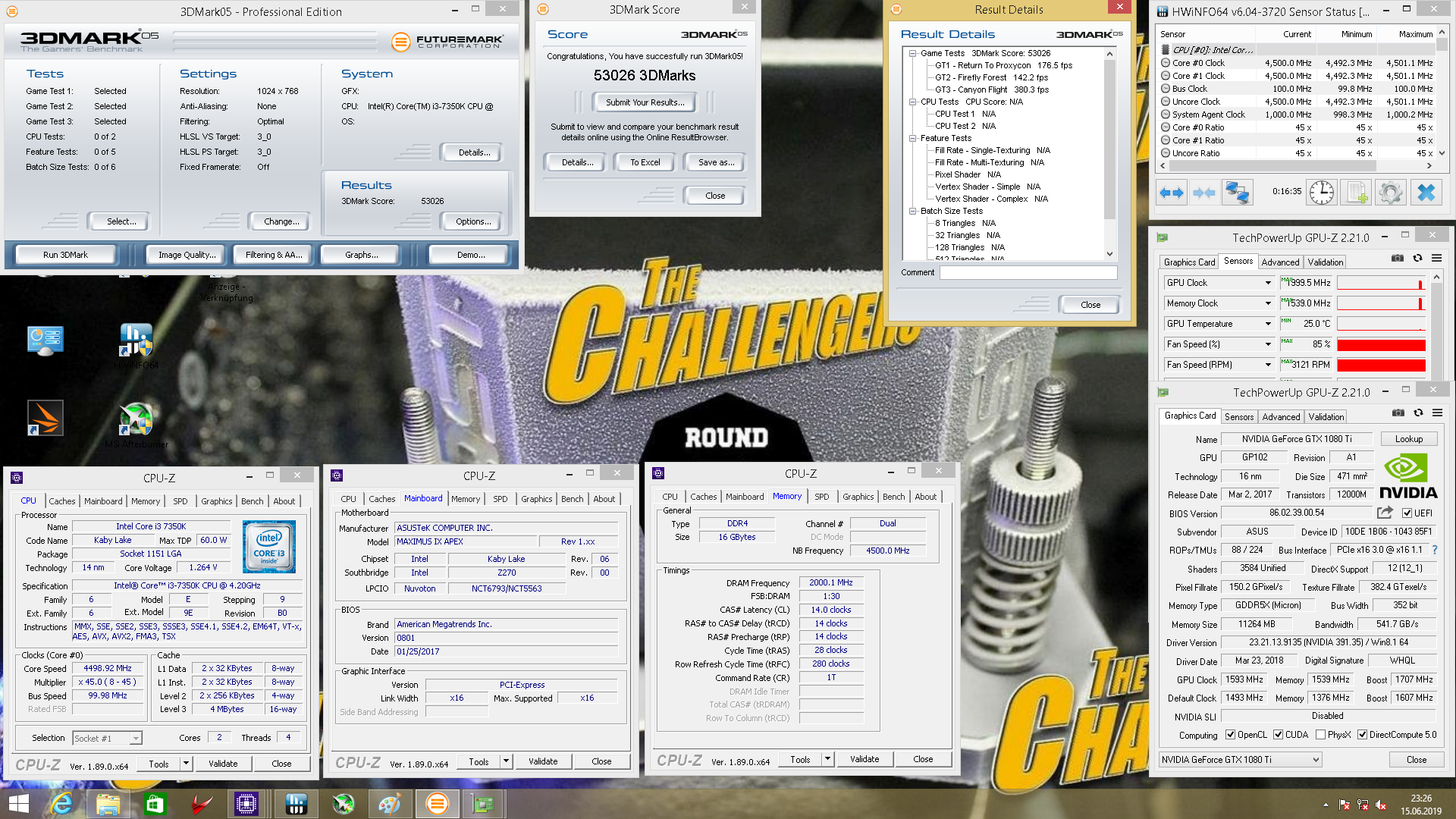Click HWiNFO taskbar icon
Image resolution: width=1456 pixels, height=819 pixels.
(x=296, y=804)
